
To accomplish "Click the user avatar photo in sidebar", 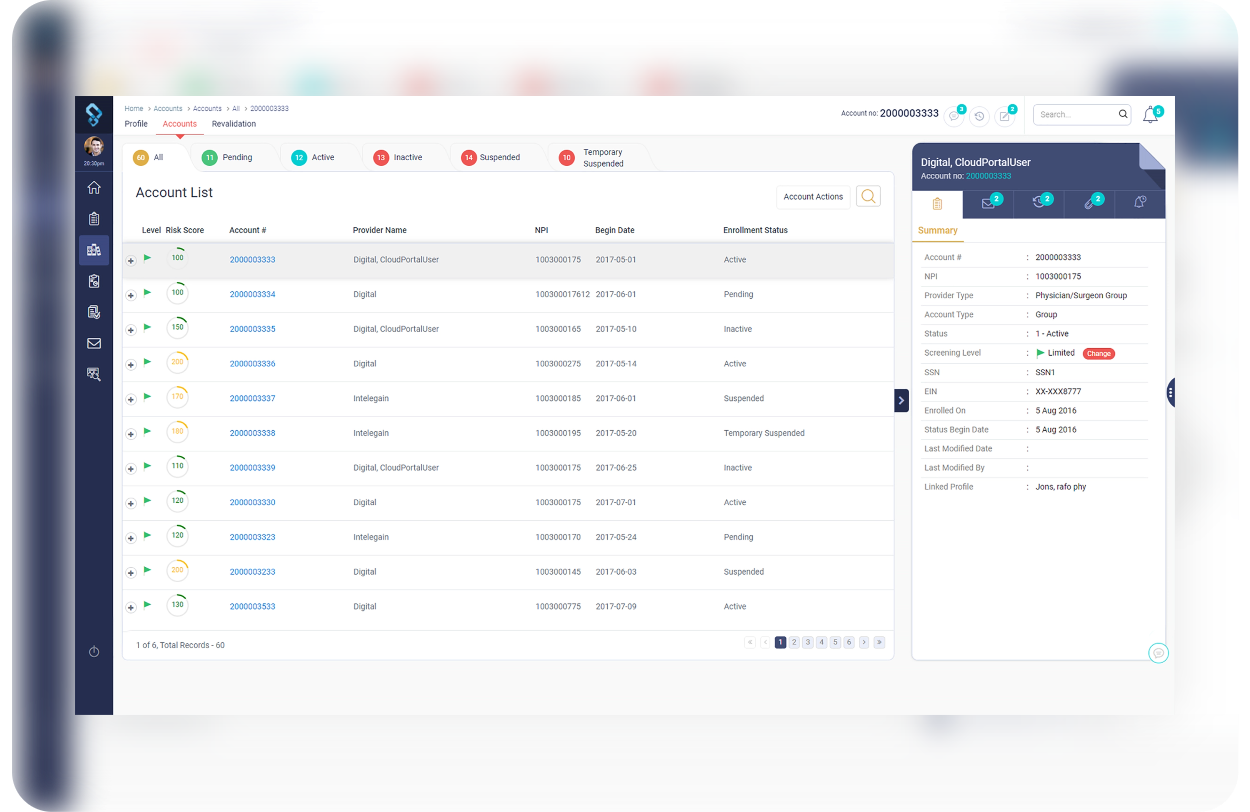I will (x=94, y=146).
